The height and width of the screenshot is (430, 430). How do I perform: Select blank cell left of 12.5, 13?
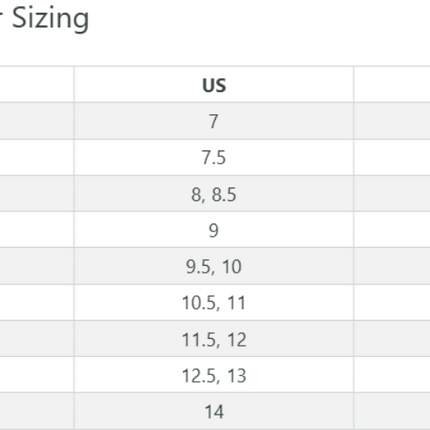point(37,375)
